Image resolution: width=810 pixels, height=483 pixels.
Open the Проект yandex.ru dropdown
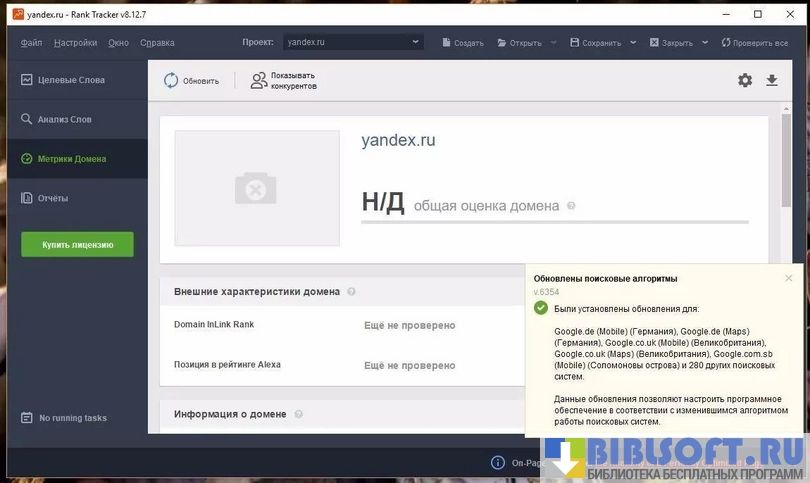[x=352, y=43]
